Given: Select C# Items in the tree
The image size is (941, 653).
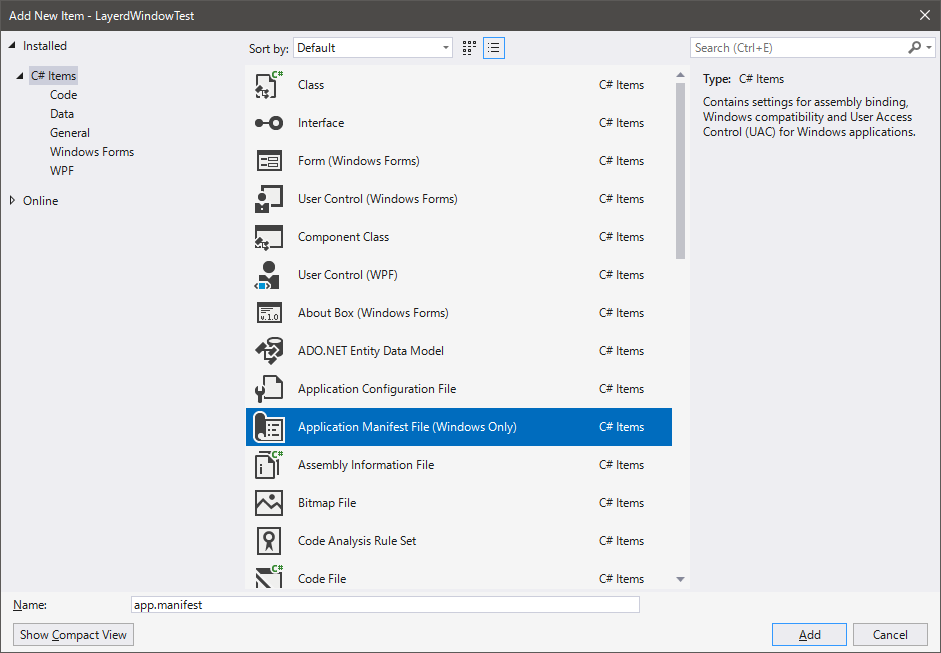Looking at the screenshot, I should click(53, 76).
